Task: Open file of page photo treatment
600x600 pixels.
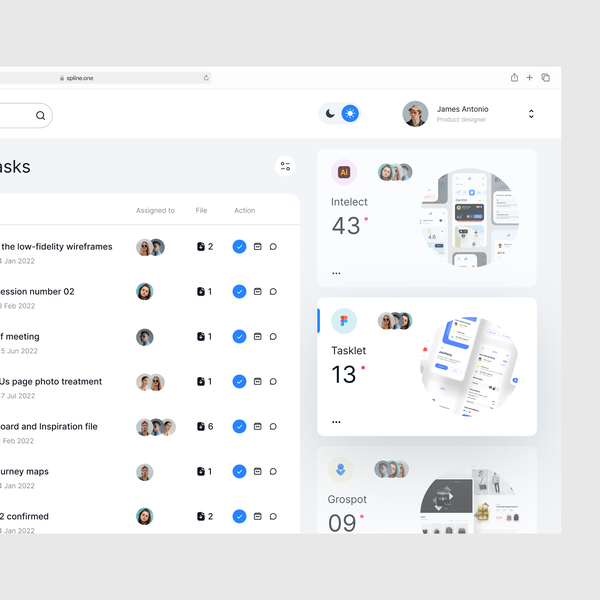Action: coord(204,382)
